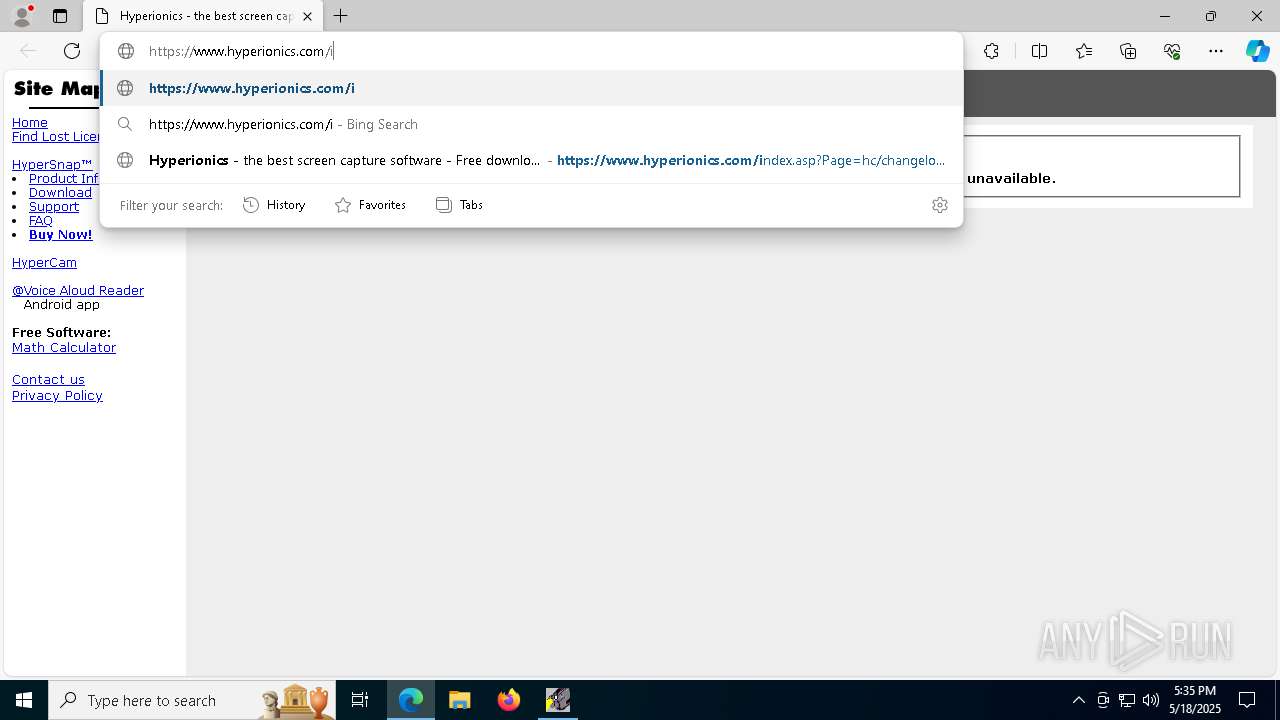Viewport: 1280px width, 720px height.
Task: Open the FAQ link
Action: pyautogui.click(x=41, y=220)
